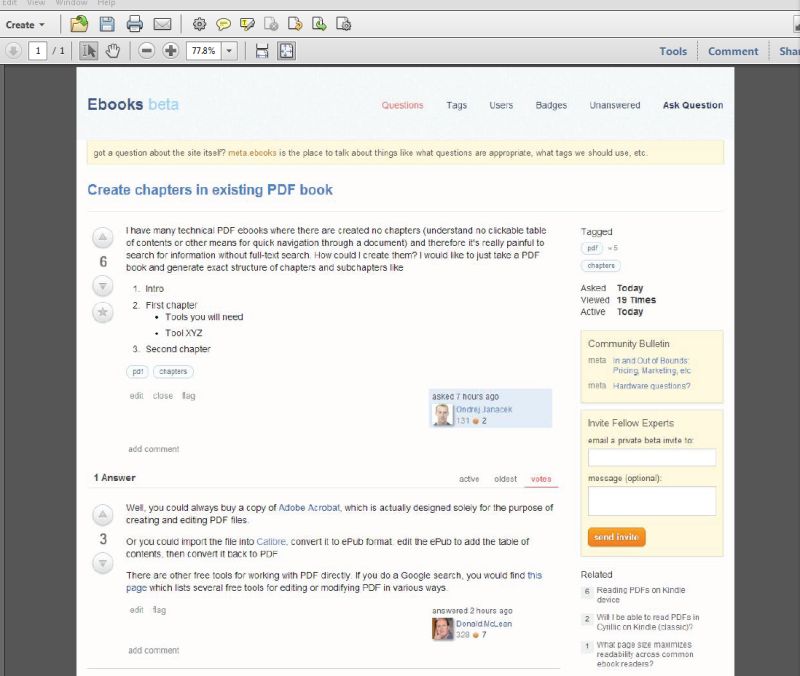Open the Tools pane
800x676 pixels.
click(x=673, y=51)
